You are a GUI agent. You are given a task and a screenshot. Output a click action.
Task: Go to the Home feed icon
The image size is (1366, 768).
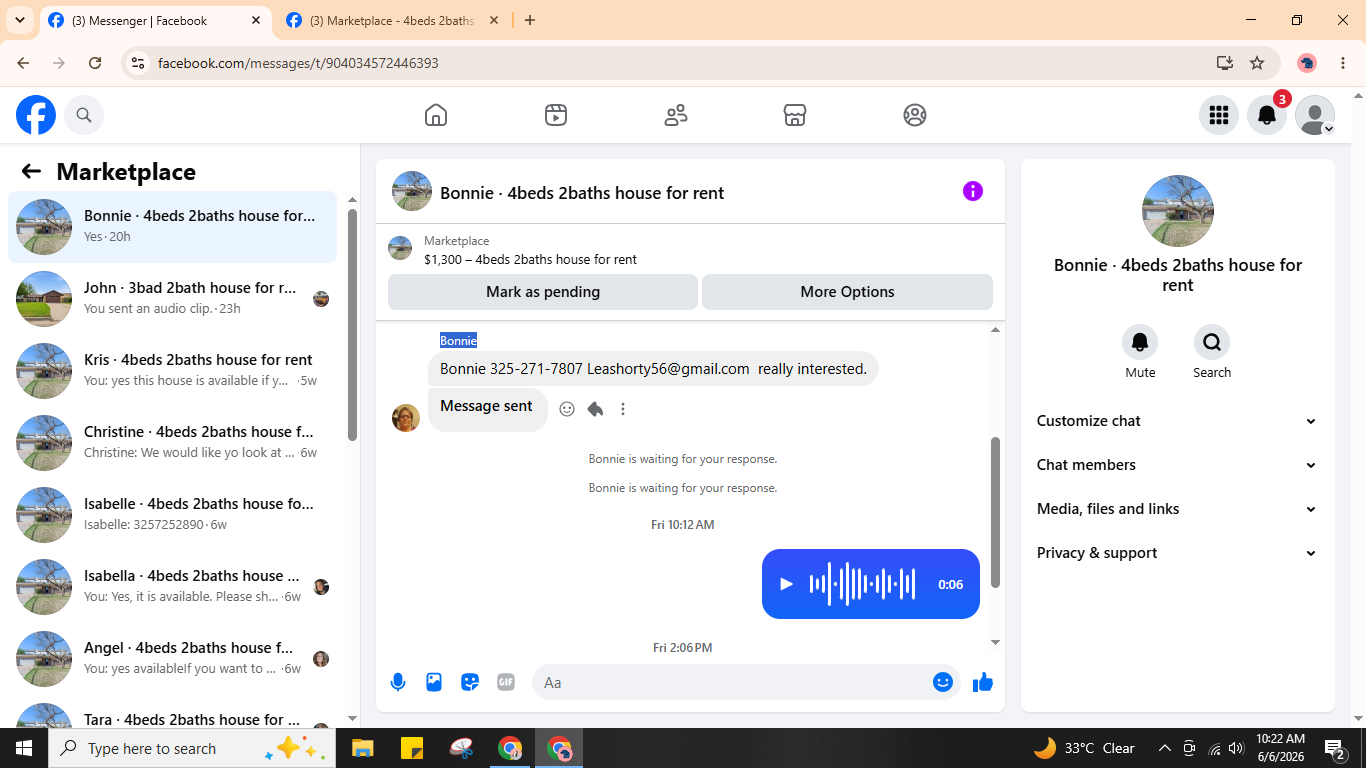point(436,115)
